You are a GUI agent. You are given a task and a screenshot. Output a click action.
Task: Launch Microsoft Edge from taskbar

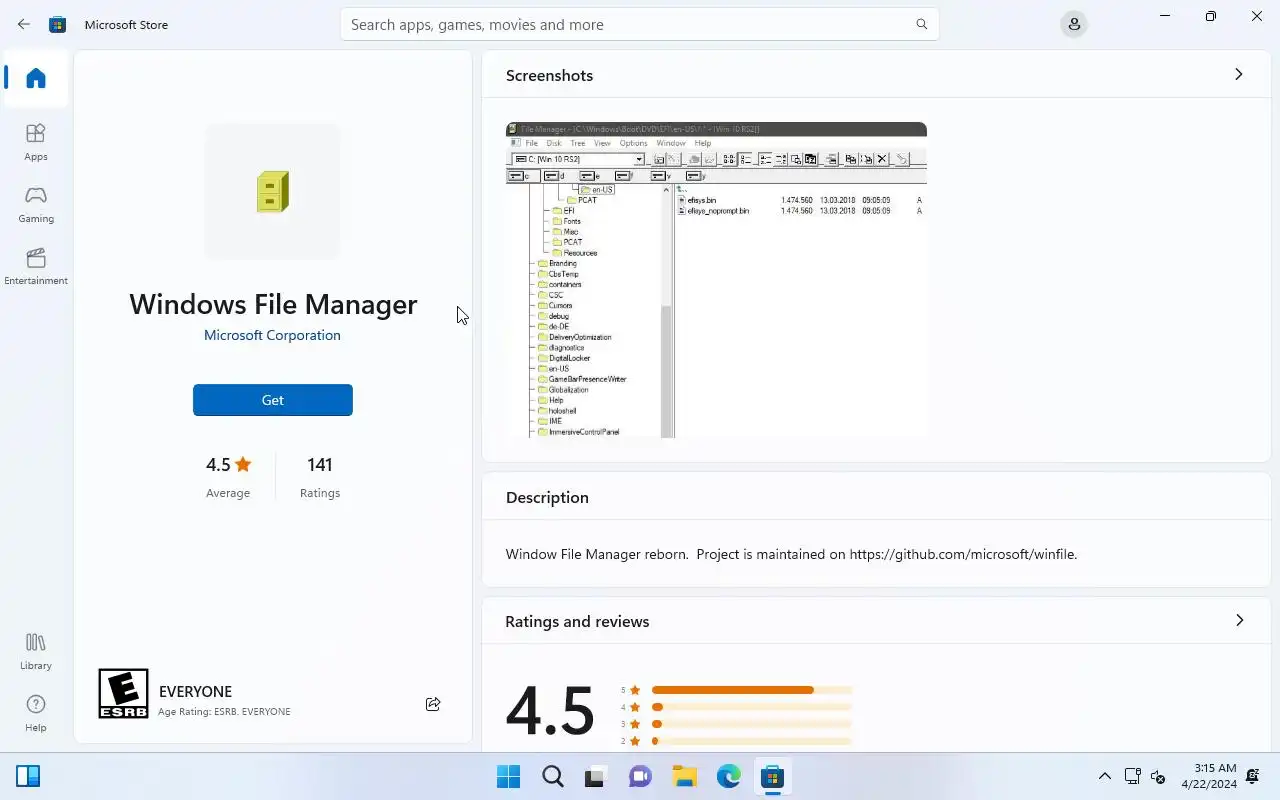(x=728, y=776)
